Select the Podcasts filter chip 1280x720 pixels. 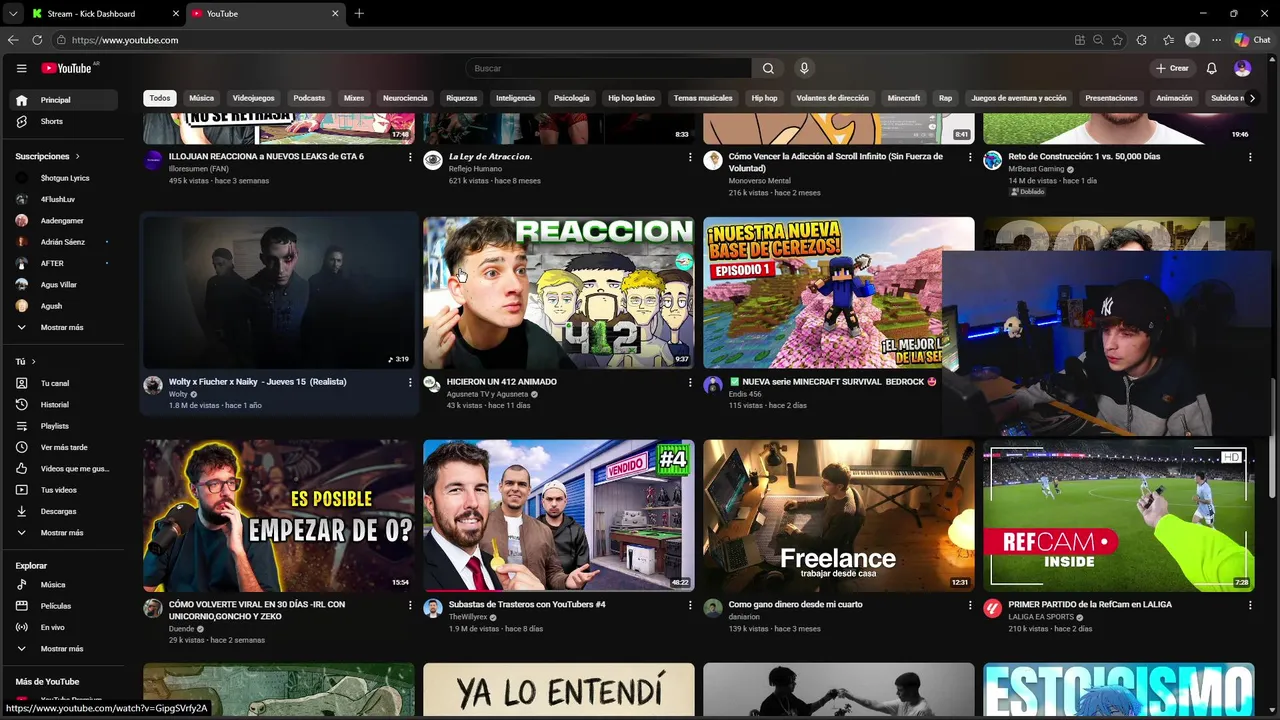click(309, 98)
